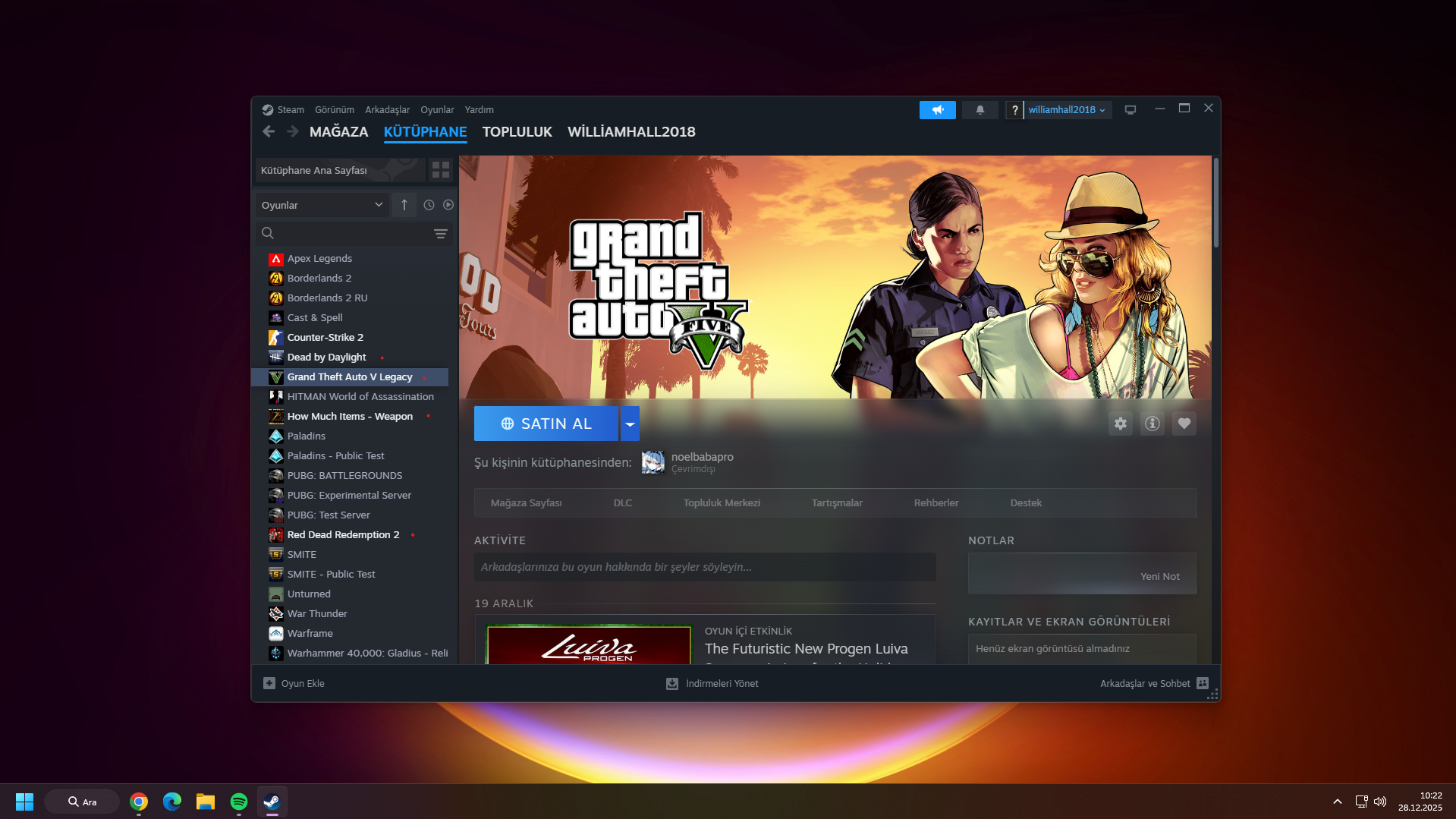Image resolution: width=1456 pixels, height=819 pixels.
Task: Open File Explorer from the taskbar
Action: (x=206, y=802)
